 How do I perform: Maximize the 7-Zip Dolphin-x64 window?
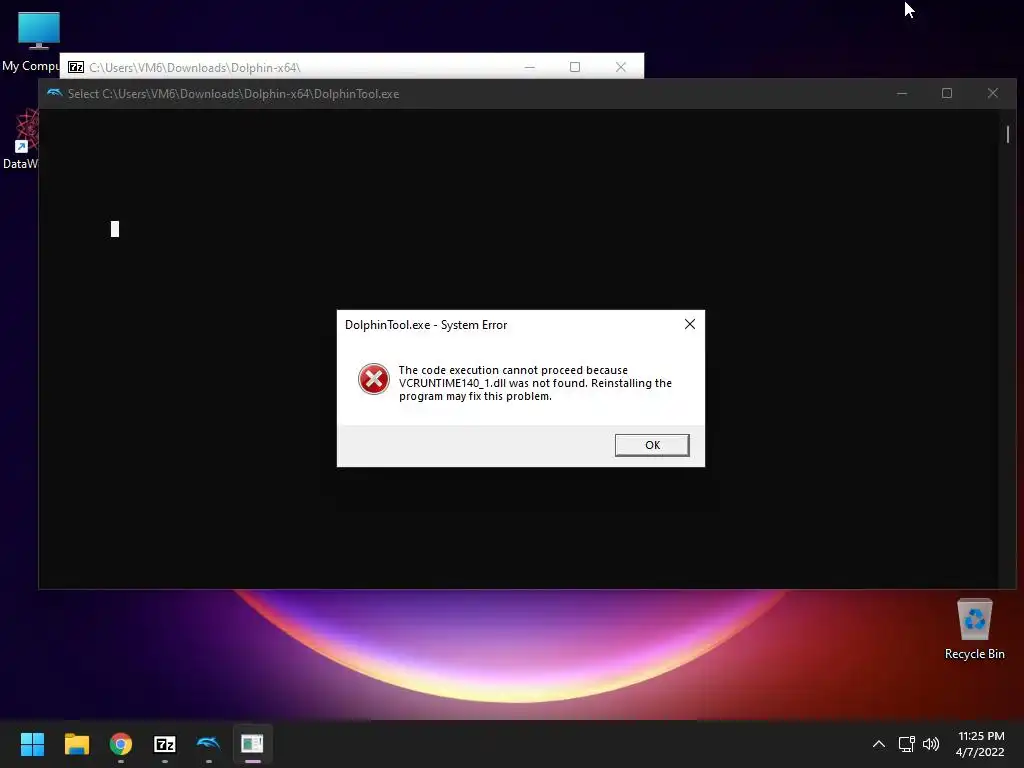[575, 67]
